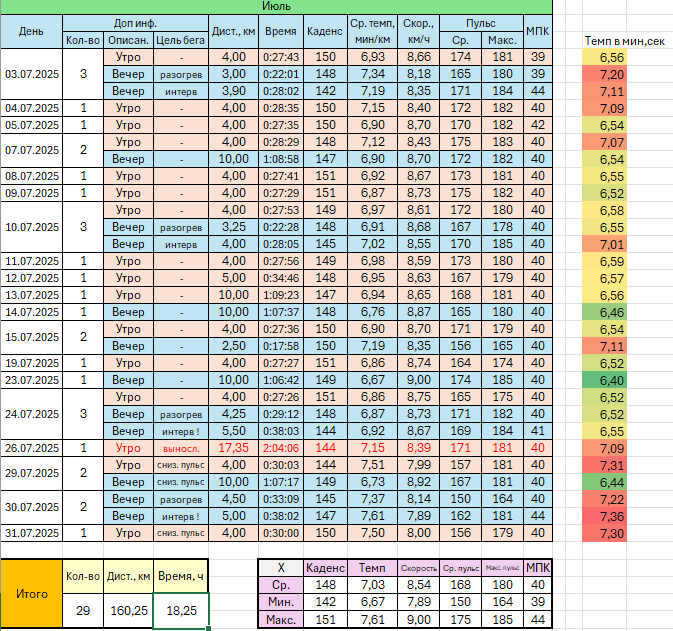The image size is (673, 631).
Task: Select the "Описан." subheader cell
Action: click(x=129, y=40)
